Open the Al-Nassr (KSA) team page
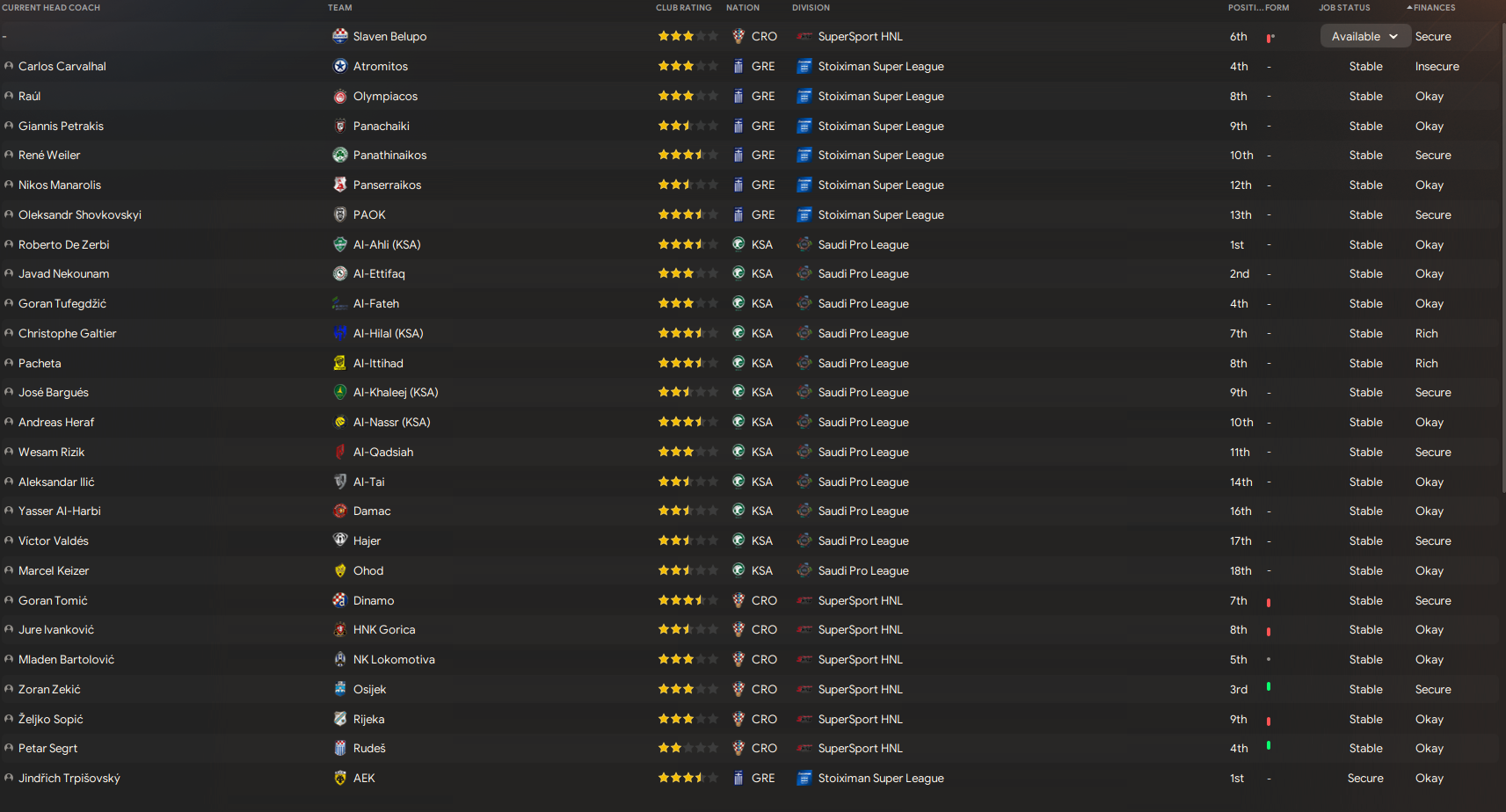This screenshot has width=1506, height=812. (391, 422)
